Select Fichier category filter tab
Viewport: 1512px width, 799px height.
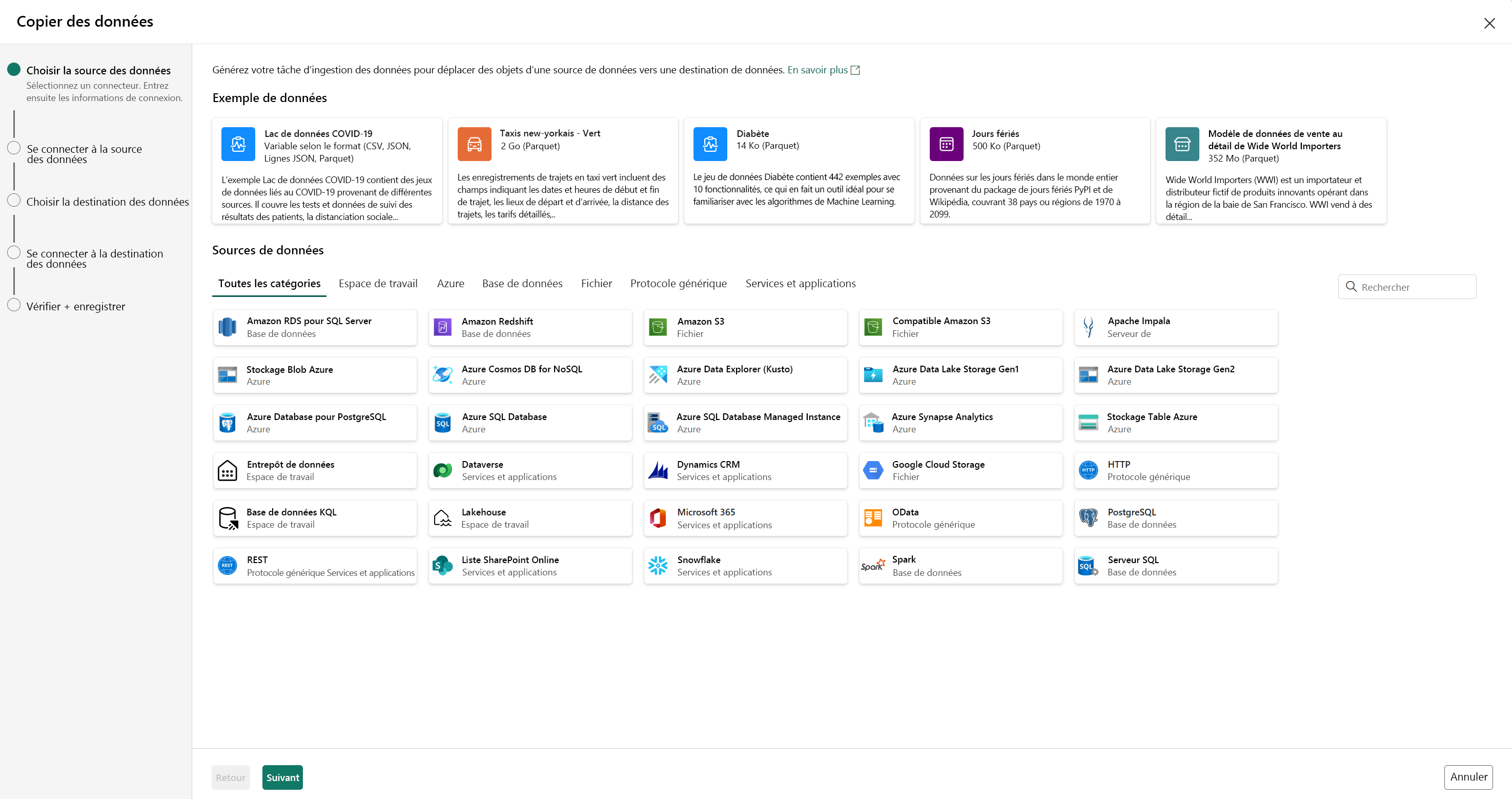coord(597,283)
